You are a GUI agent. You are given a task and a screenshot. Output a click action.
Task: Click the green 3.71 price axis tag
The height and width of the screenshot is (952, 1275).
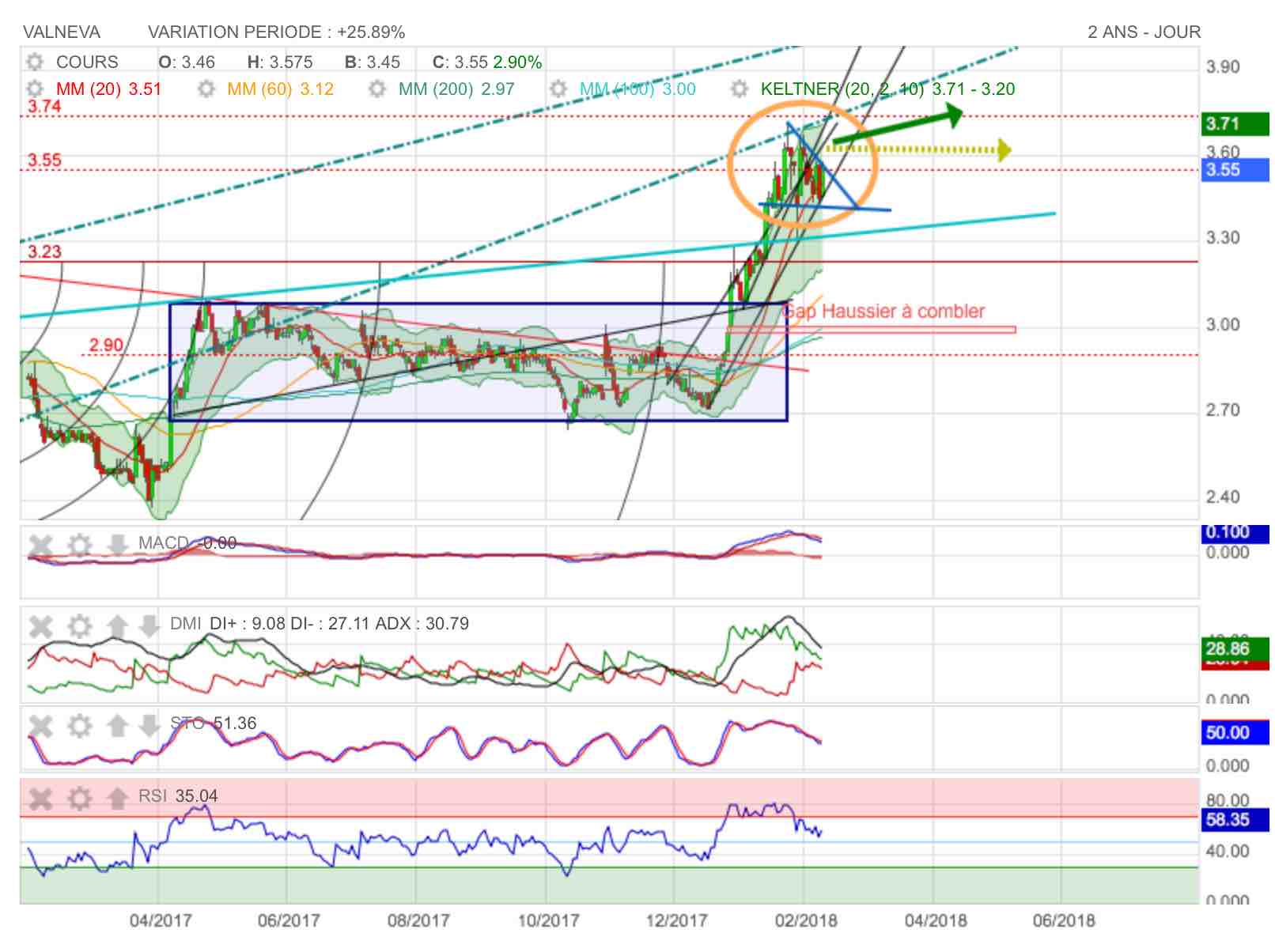(1234, 123)
